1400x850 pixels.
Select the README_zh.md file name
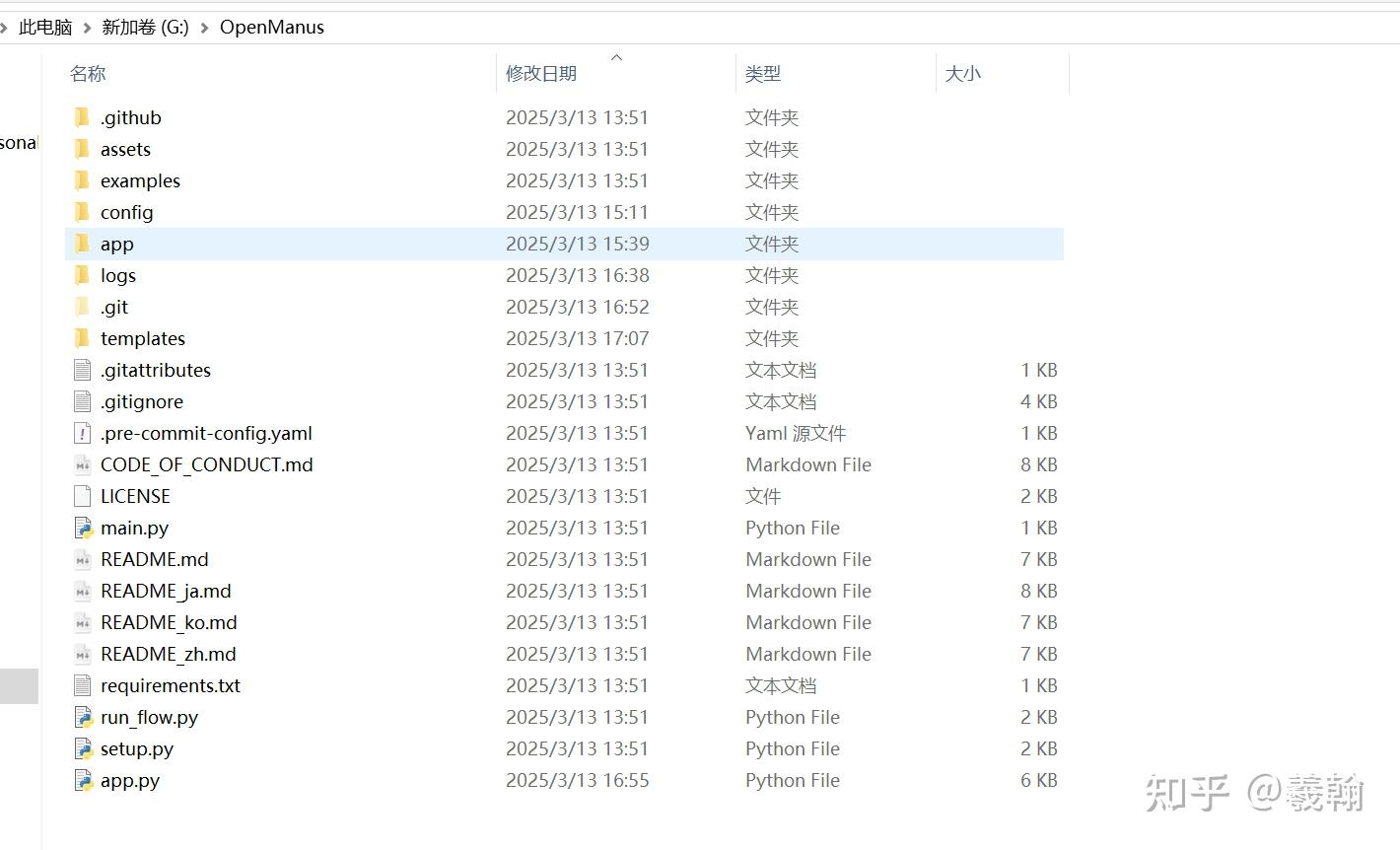tap(169, 655)
